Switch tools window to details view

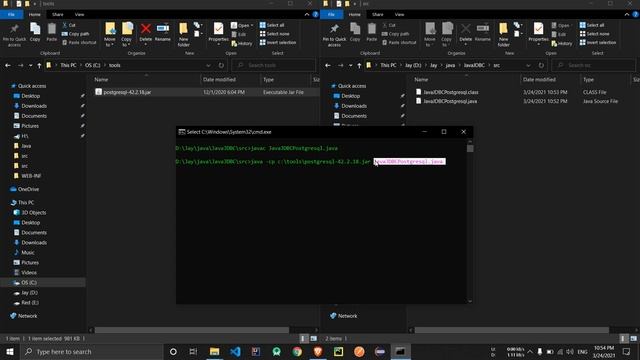(x=303, y=338)
